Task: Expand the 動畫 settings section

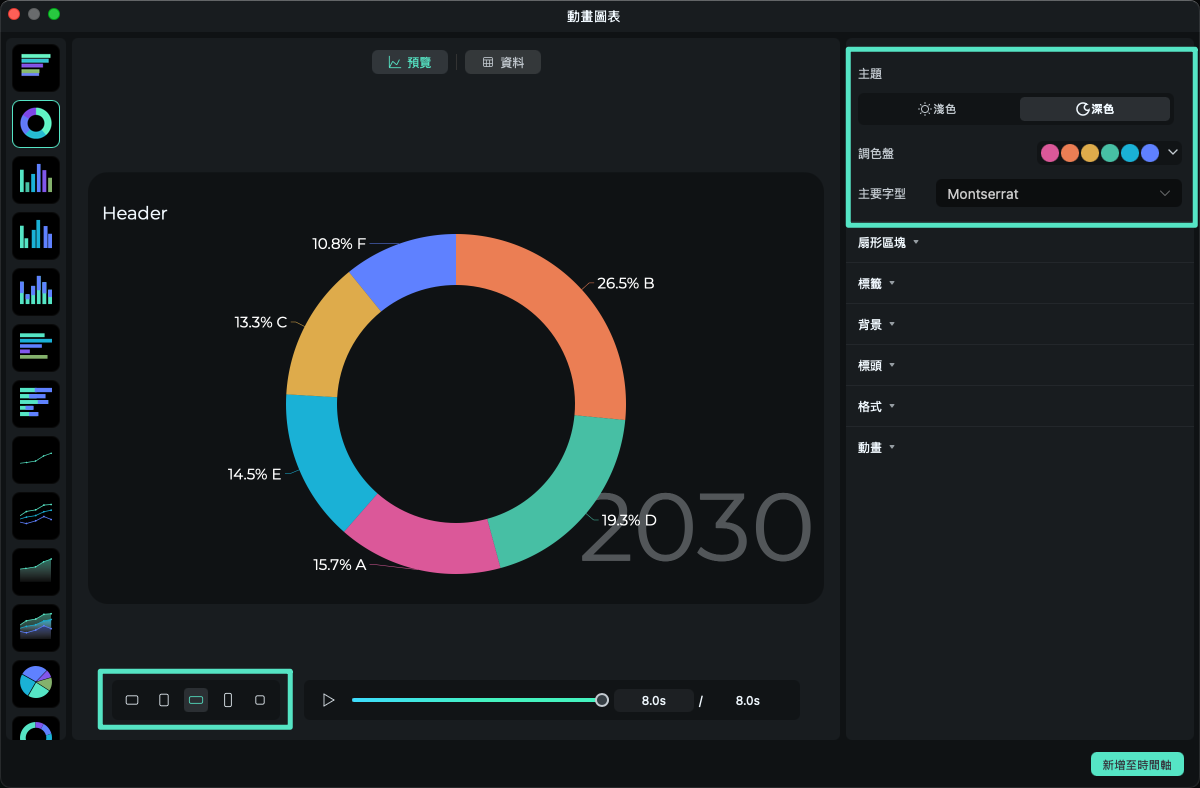Action: coord(875,447)
